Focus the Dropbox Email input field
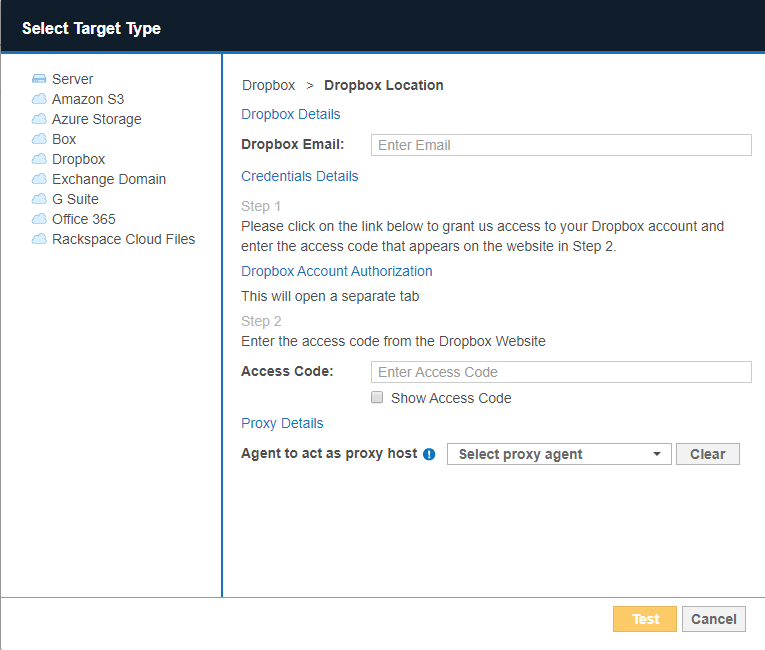Viewport: 765px width, 650px height. [x=560, y=145]
